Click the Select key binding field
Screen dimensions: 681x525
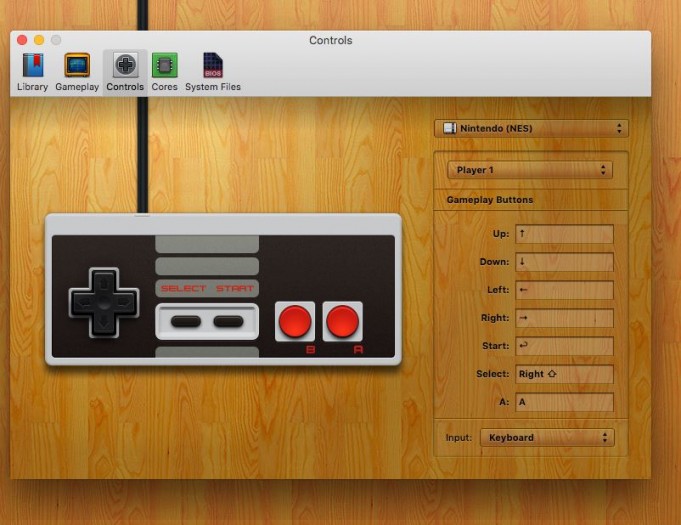[564, 374]
